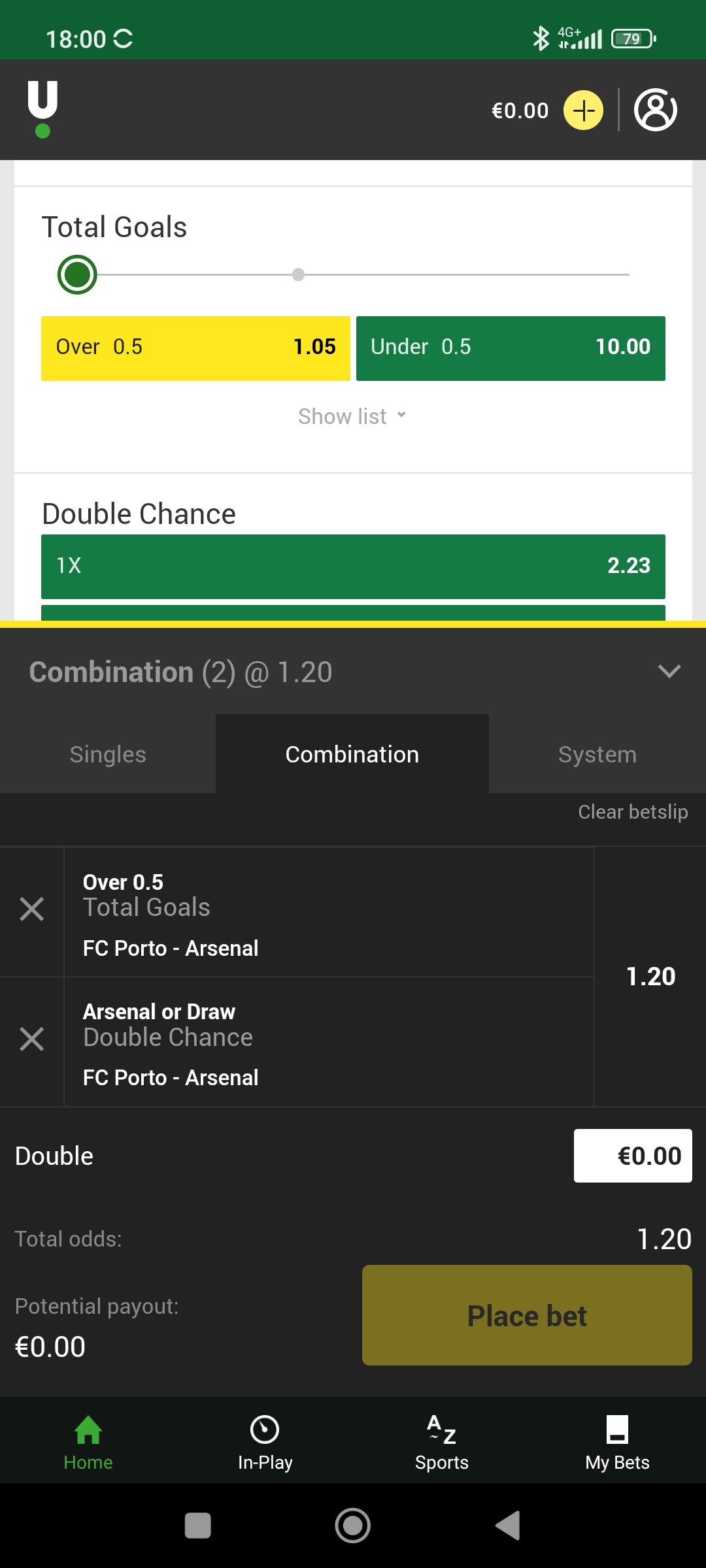The width and height of the screenshot is (706, 1568).
Task: Select 1X Double Chance at 2.23
Action: pyautogui.click(x=353, y=566)
